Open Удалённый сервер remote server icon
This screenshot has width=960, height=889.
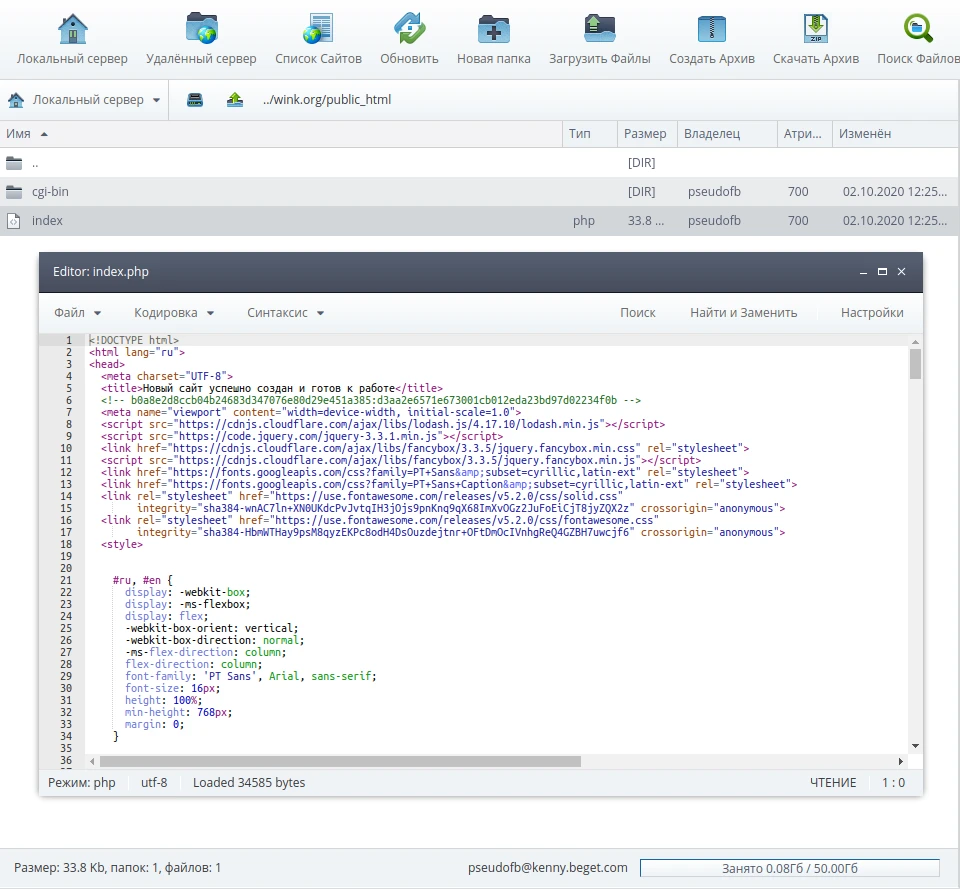[201, 29]
